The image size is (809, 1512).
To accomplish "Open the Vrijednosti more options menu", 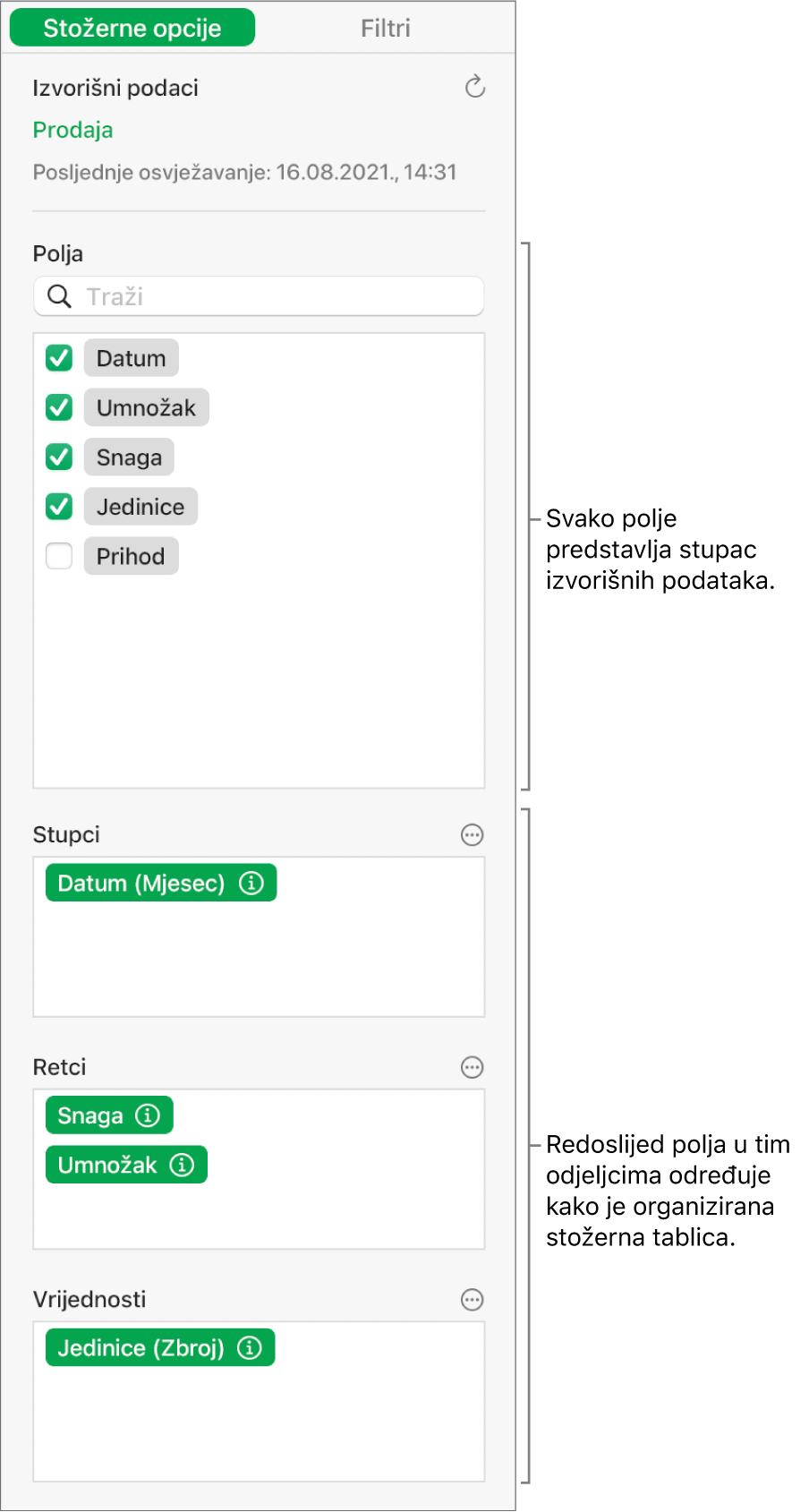I will click(472, 1300).
